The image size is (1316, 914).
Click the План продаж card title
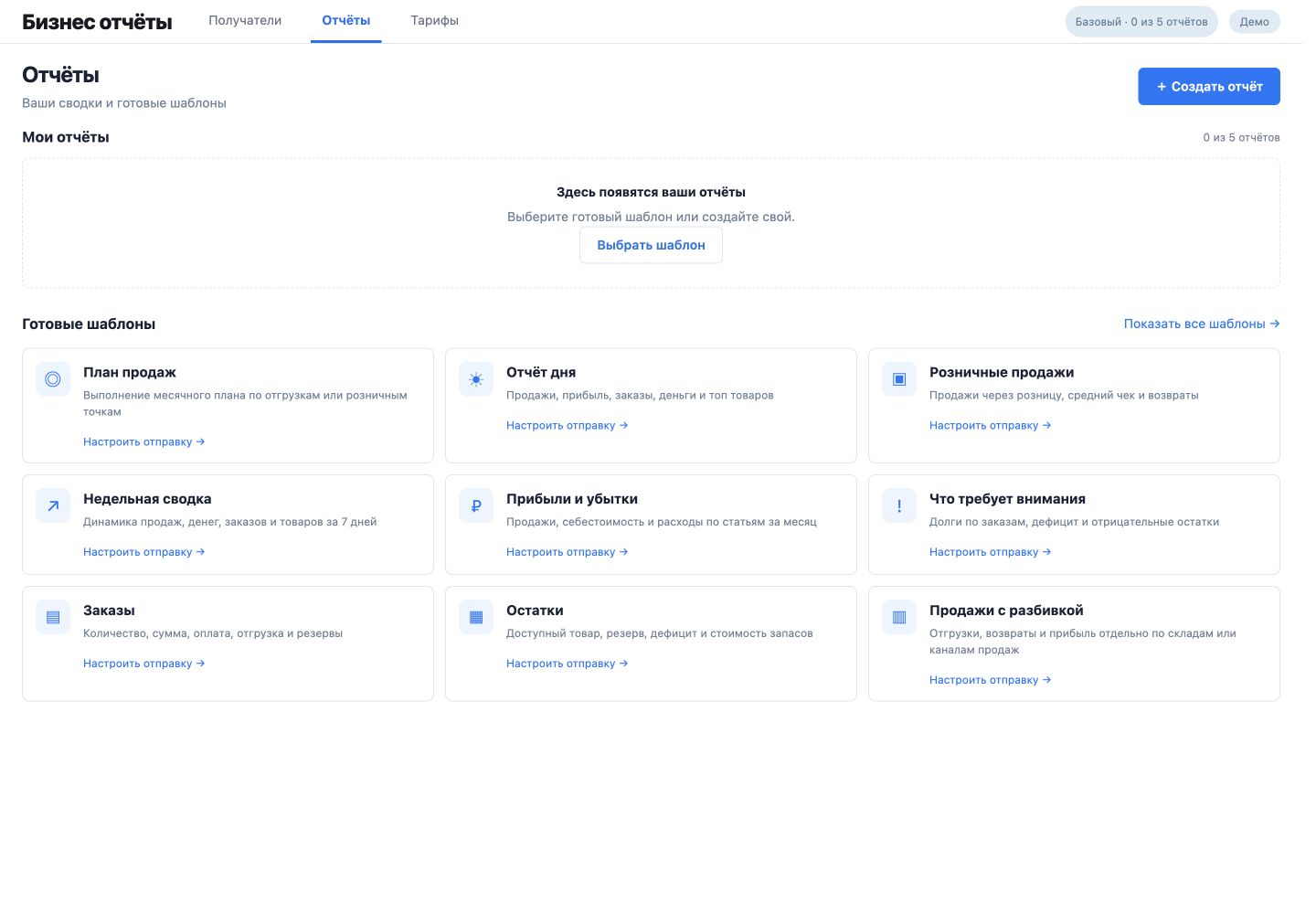130,373
